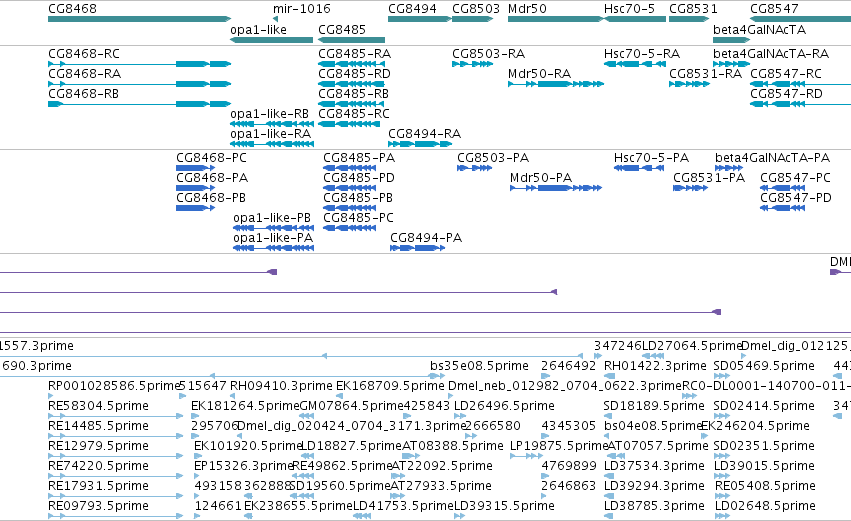Open the CG8485-RC transcript
The width and height of the screenshot is (851, 521).
348,124
